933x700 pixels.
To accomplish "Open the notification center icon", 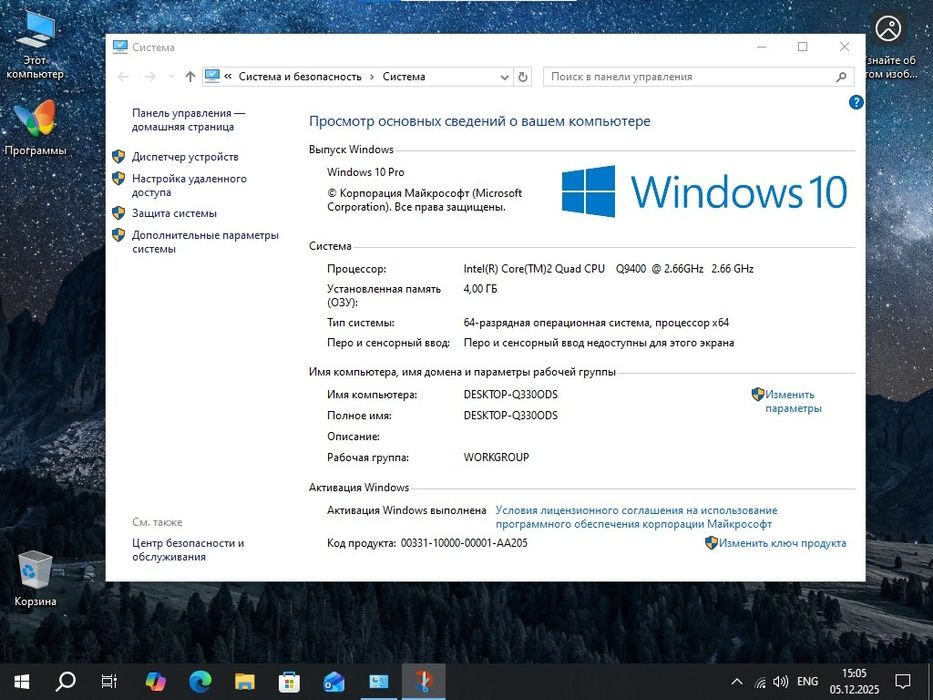I will [x=903, y=682].
